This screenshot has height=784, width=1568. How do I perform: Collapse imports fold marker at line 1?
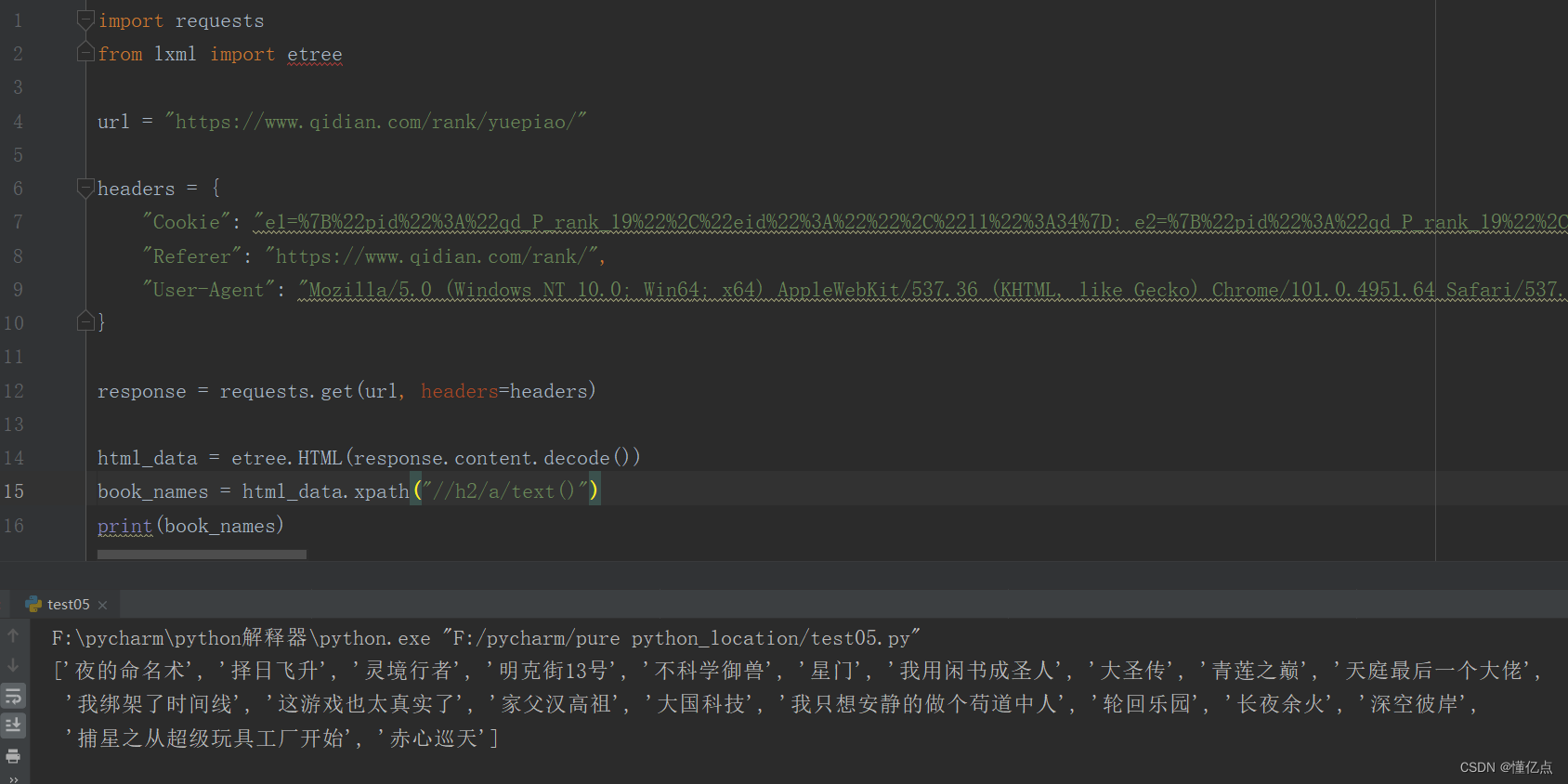click(85, 20)
